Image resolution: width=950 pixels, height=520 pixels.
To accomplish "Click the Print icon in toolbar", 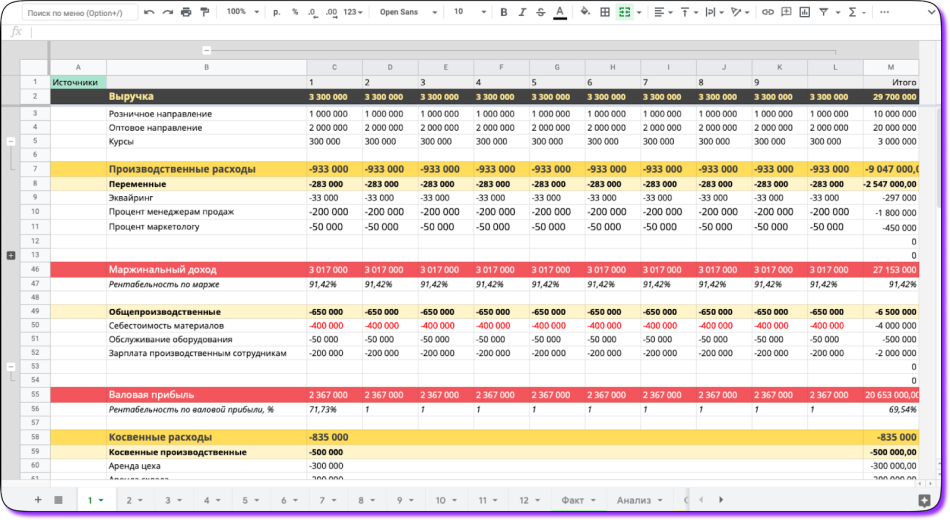I will coord(186,12).
